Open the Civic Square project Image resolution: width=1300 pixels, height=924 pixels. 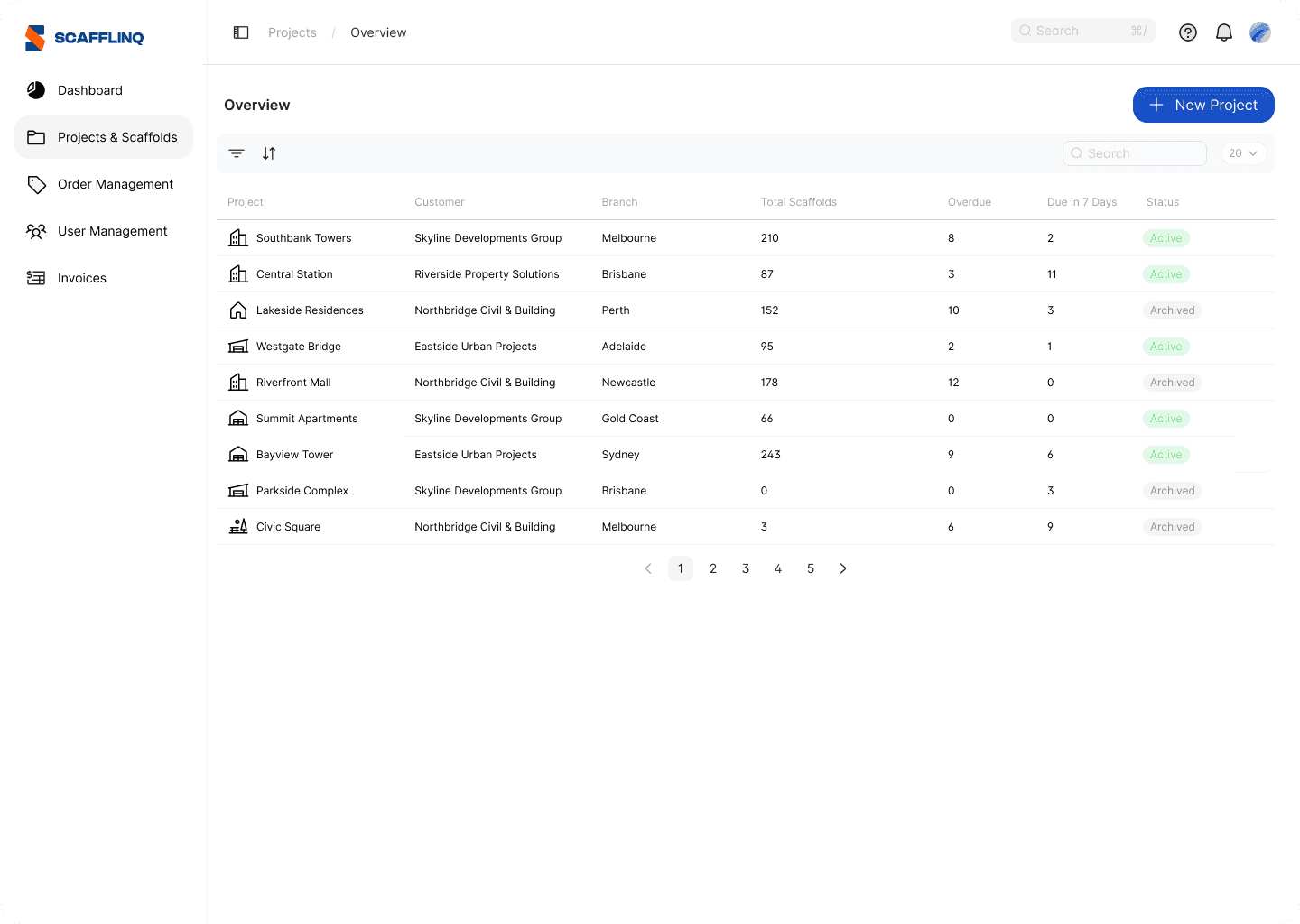point(288,527)
